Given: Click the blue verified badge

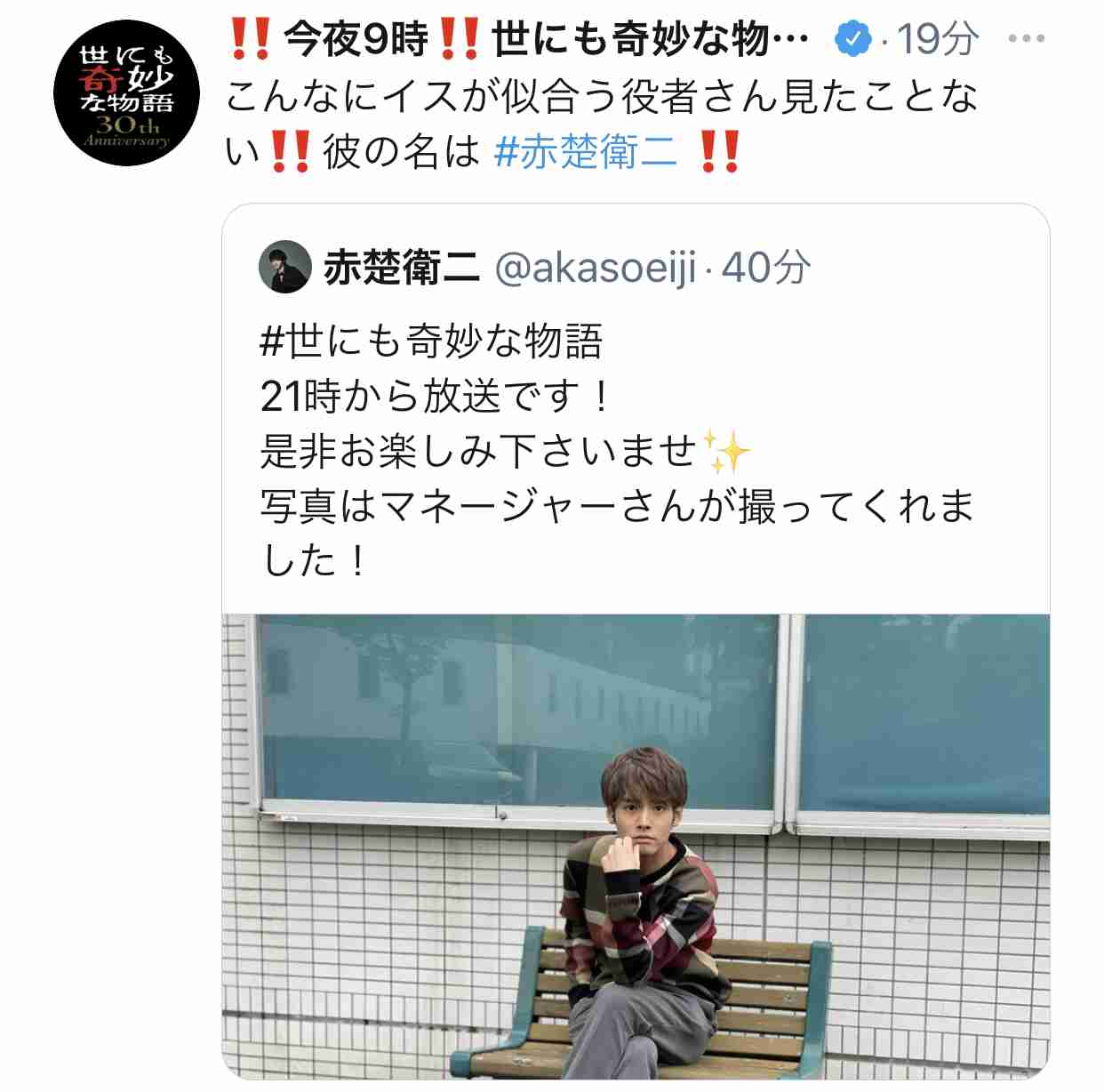Looking at the screenshot, I should click(x=853, y=40).
